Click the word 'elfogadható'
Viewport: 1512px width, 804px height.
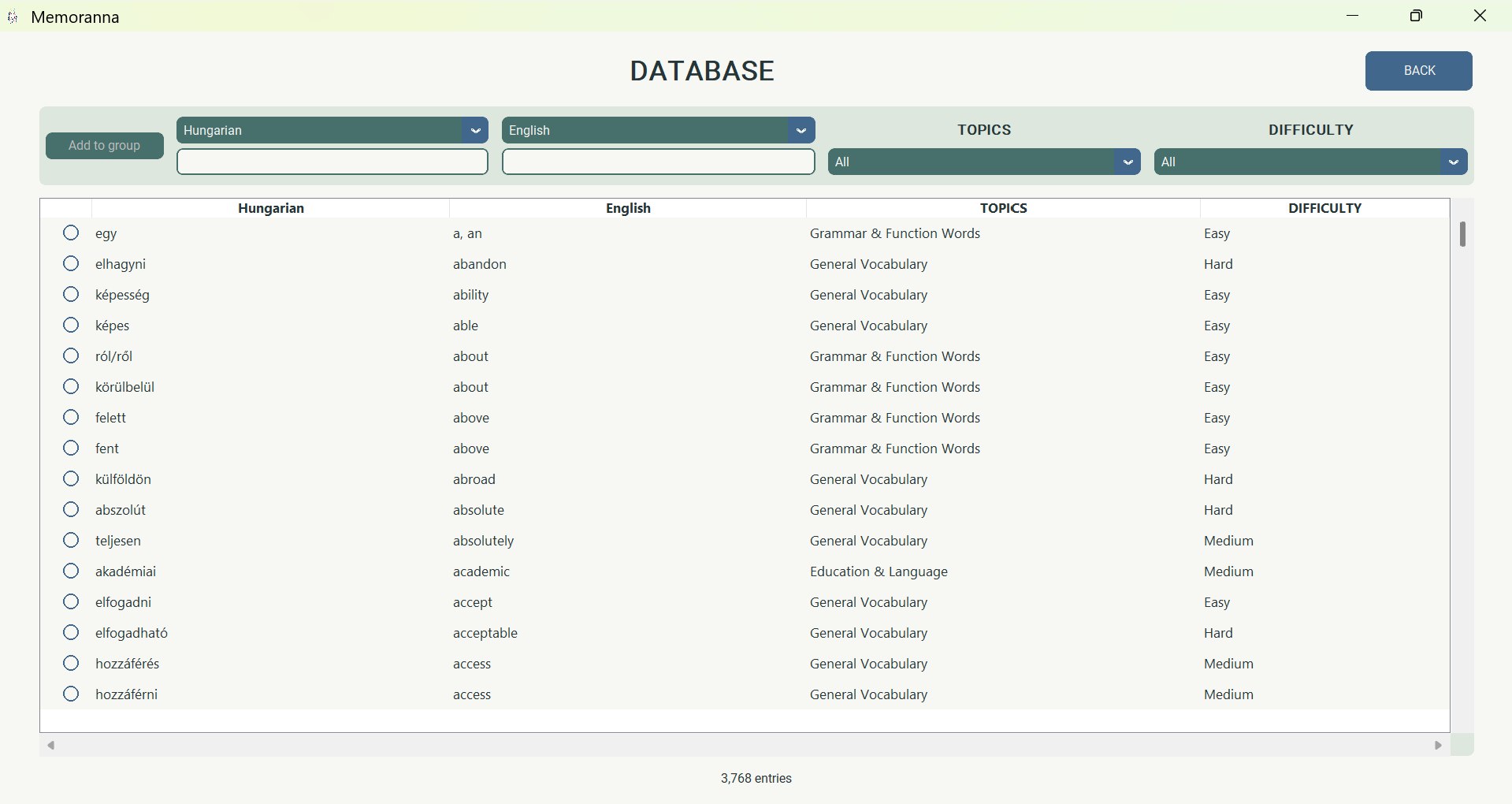pos(132,633)
